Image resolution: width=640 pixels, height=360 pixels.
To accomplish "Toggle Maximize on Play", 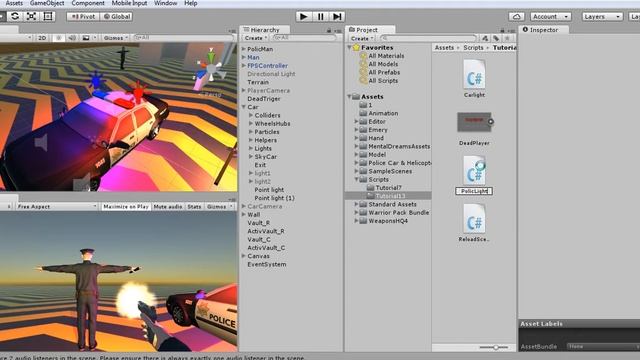I will pyautogui.click(x=126, y=207).
